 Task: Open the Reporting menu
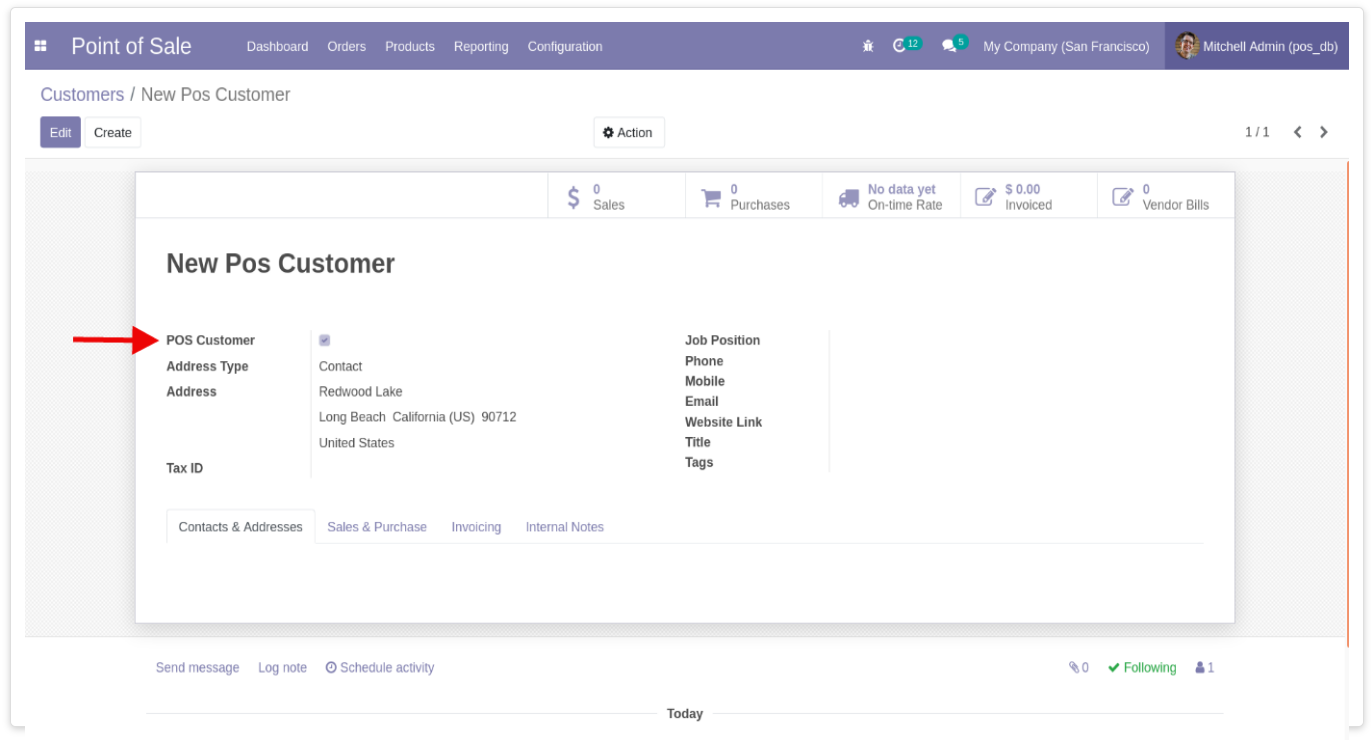pyautogui.click(x=481, y=47)
